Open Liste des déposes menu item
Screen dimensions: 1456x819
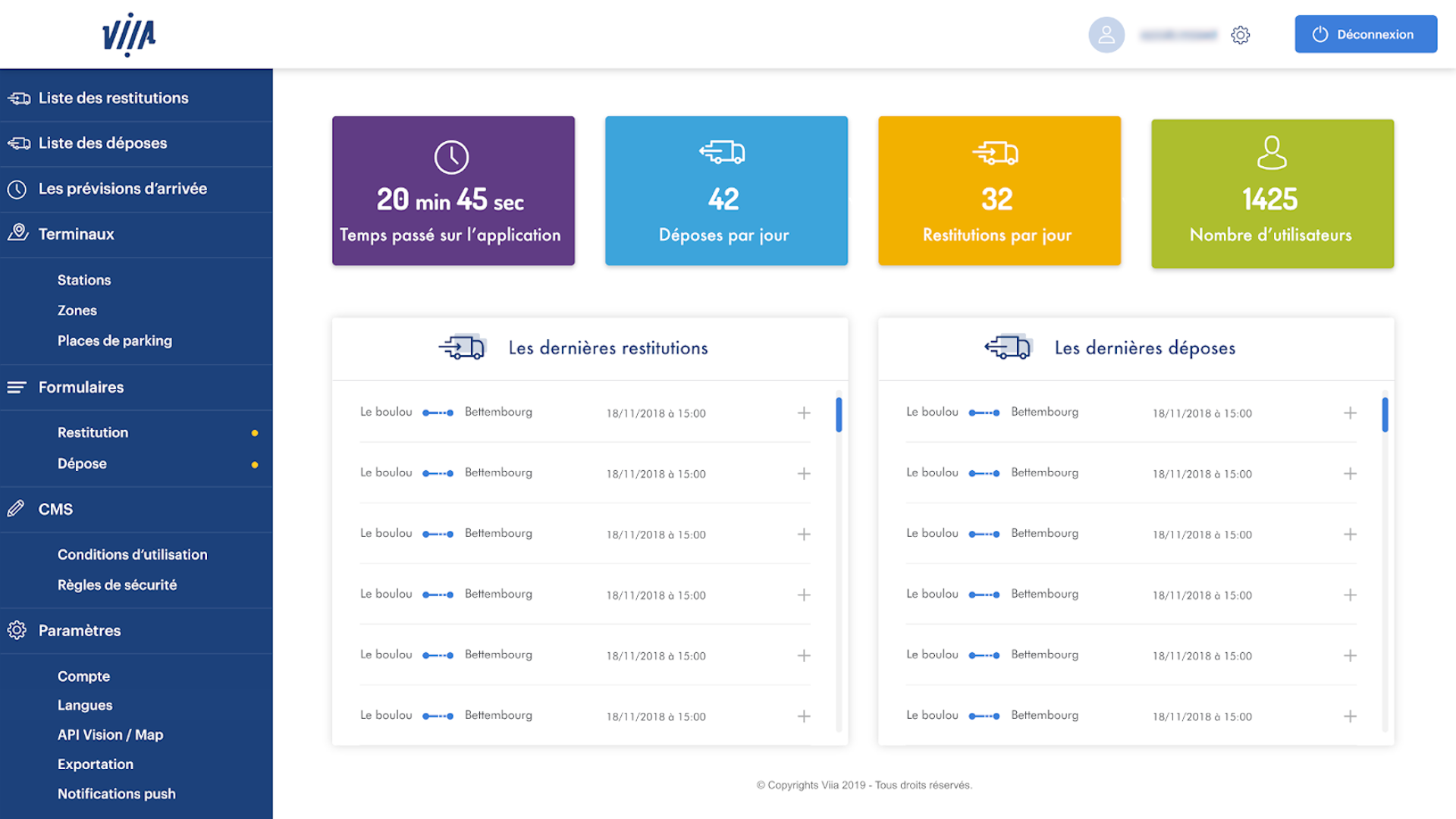(102, 143)
